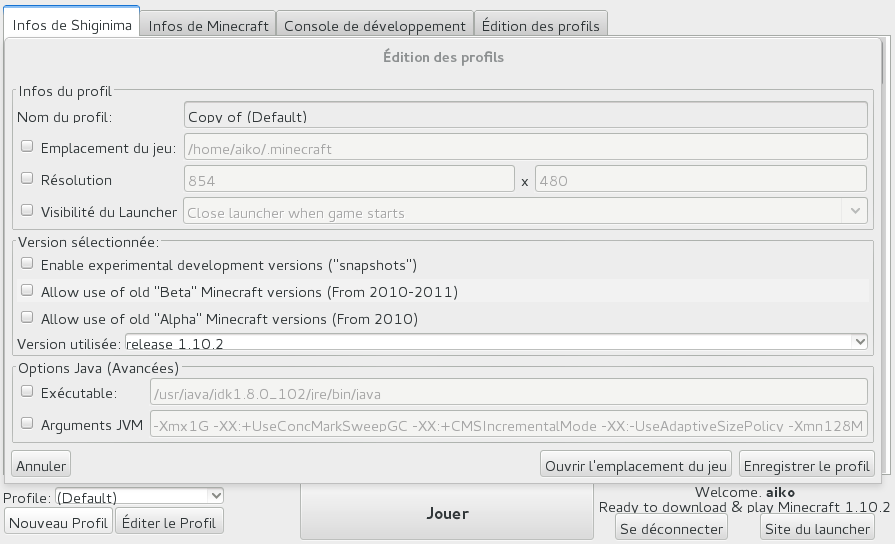This screenshot has width=895, height=544.
Task: Click the Enregistrer le profil button
Action: click(x=806, y=465)
